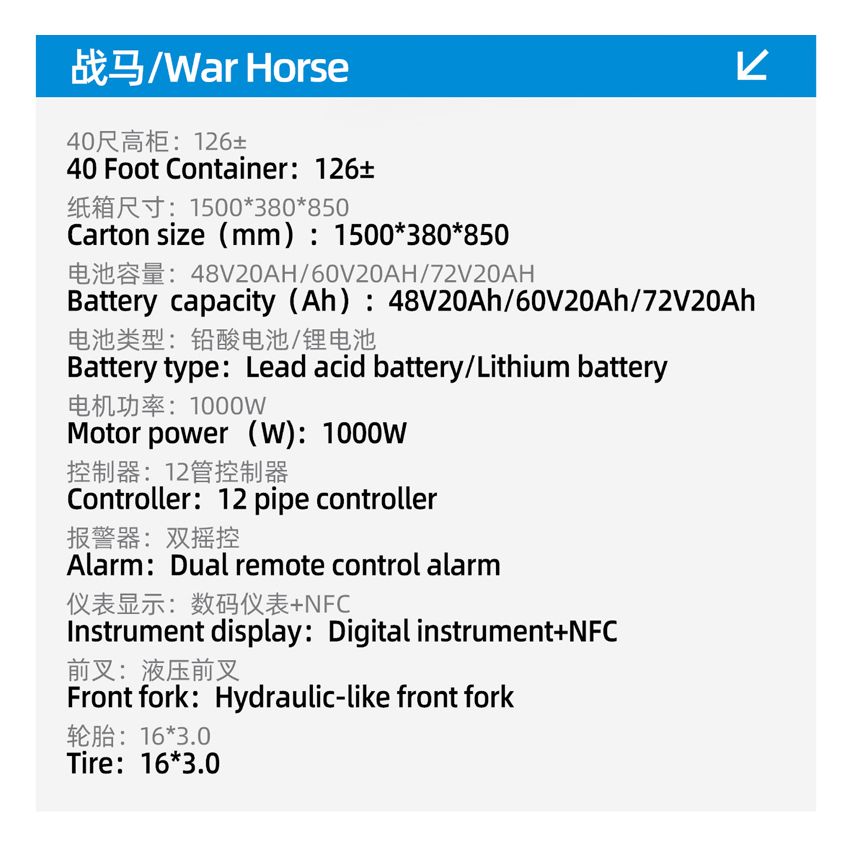Click the Instrument display Digital instrument+NFC line
The height and width of the screenshot is (850, 850).
click(342, 631)
